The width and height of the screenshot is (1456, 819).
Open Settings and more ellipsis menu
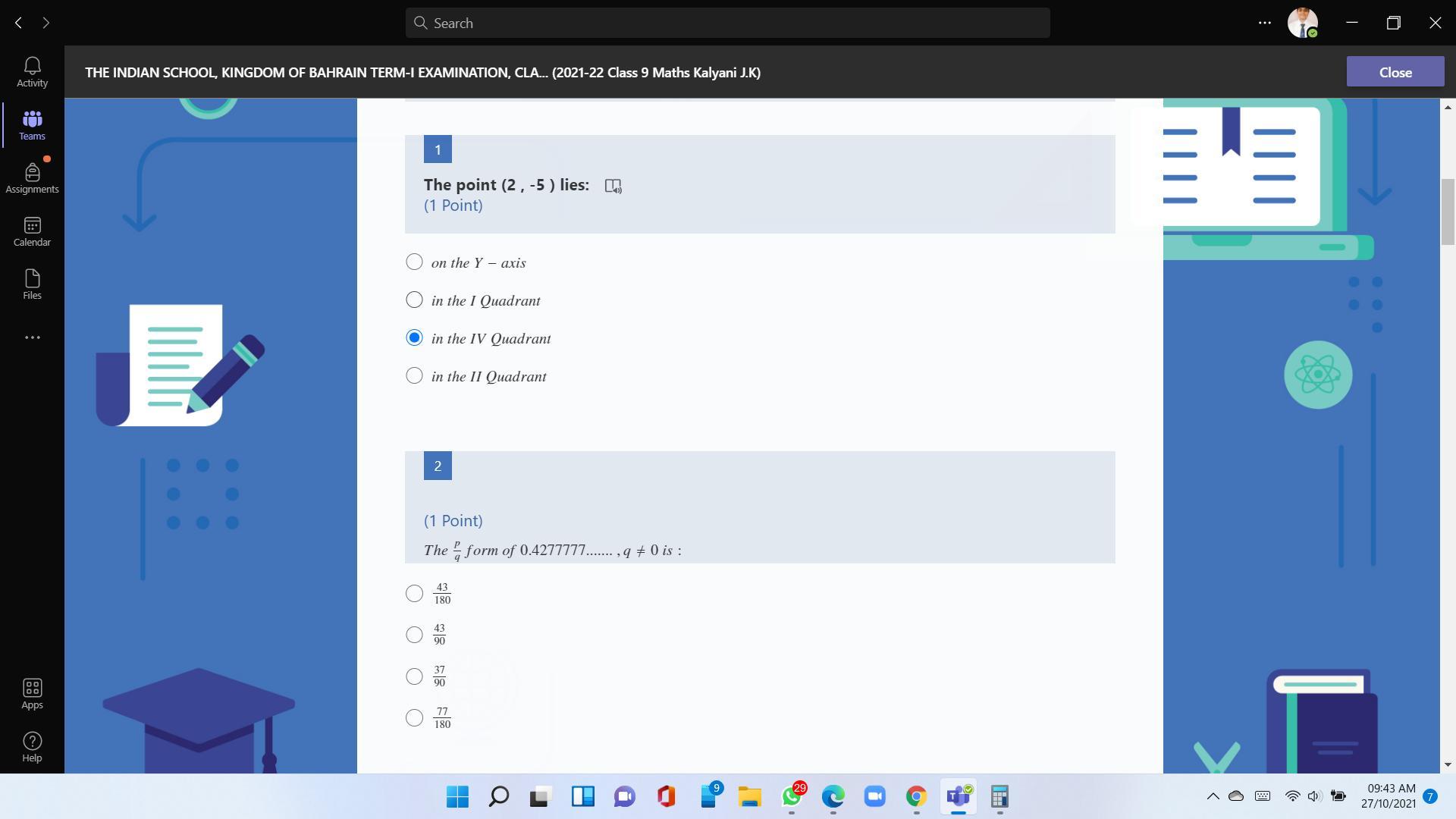1264,23
